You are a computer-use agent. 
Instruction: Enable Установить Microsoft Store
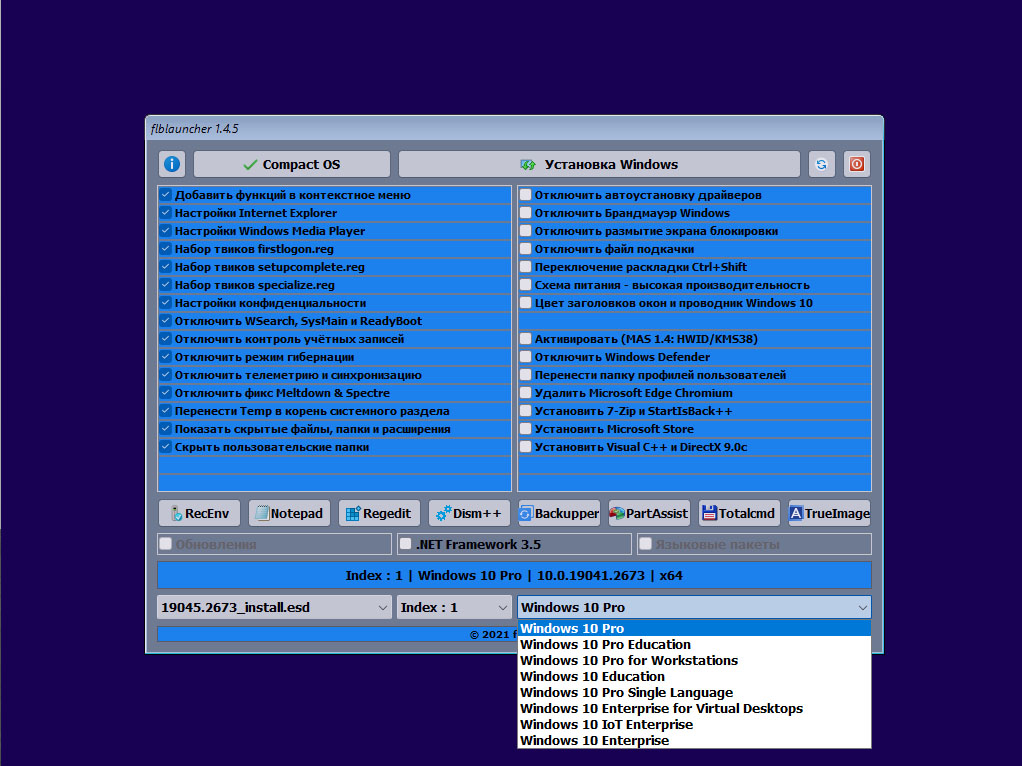tap(526, 429)
